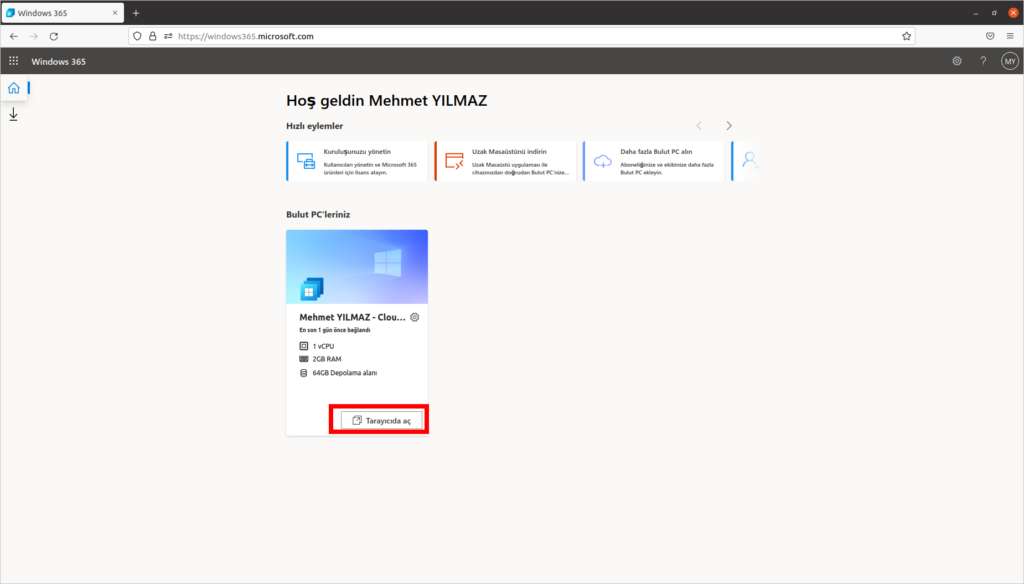The image size is (1024, 584).
Task: Go to the Home sidebar icon
Action: (x=14, y=88)
